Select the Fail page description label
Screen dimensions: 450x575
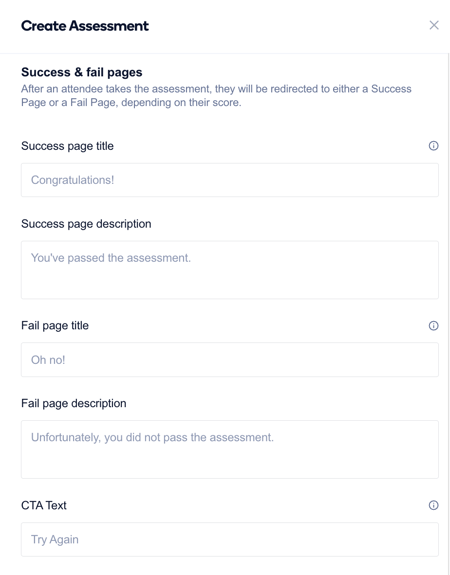pos(74,403)
